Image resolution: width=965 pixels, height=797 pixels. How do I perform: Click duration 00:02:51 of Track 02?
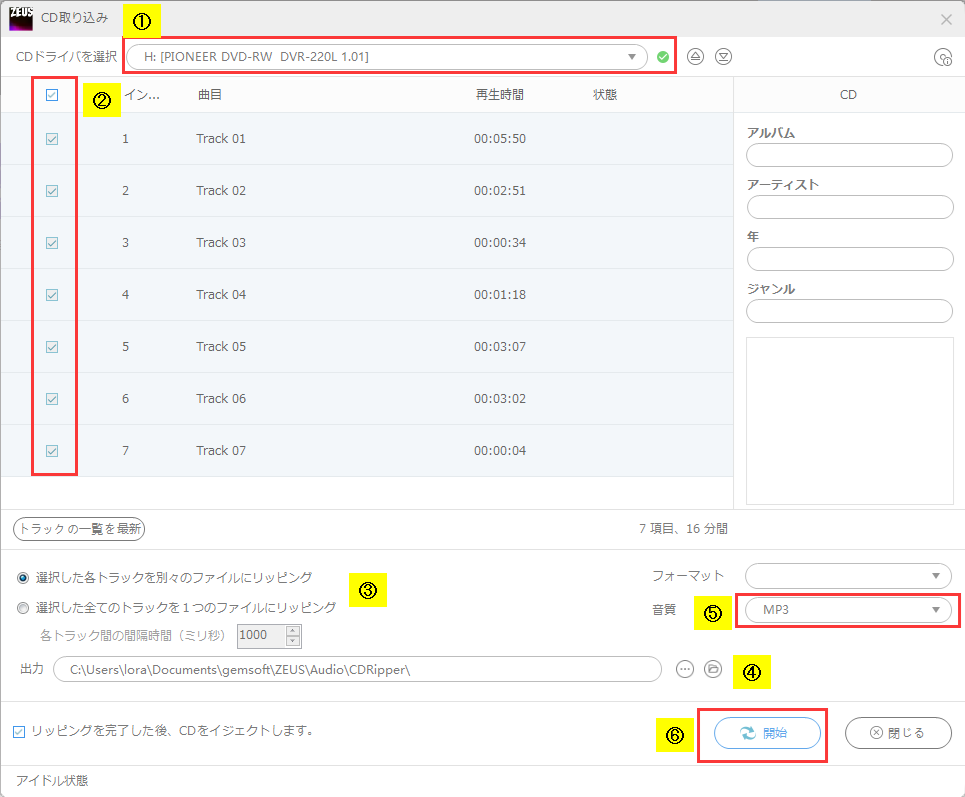[x=500, y=191]
